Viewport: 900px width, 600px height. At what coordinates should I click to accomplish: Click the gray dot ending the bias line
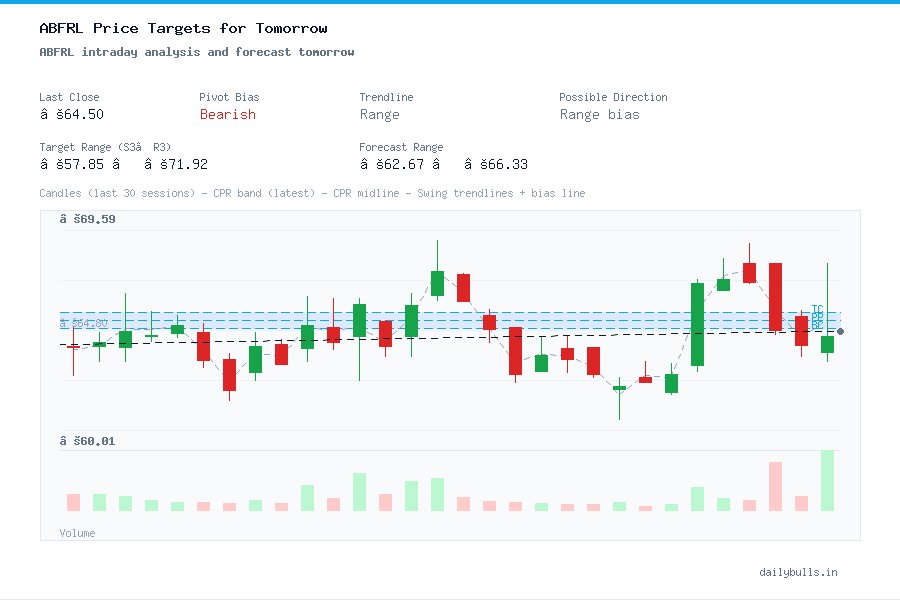pos(840,331)
